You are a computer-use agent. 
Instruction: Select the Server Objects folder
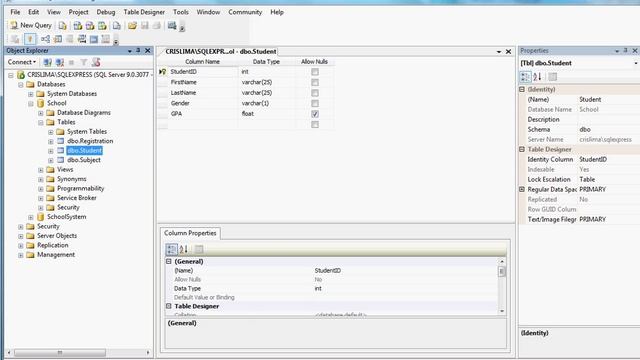pos(57,236)
